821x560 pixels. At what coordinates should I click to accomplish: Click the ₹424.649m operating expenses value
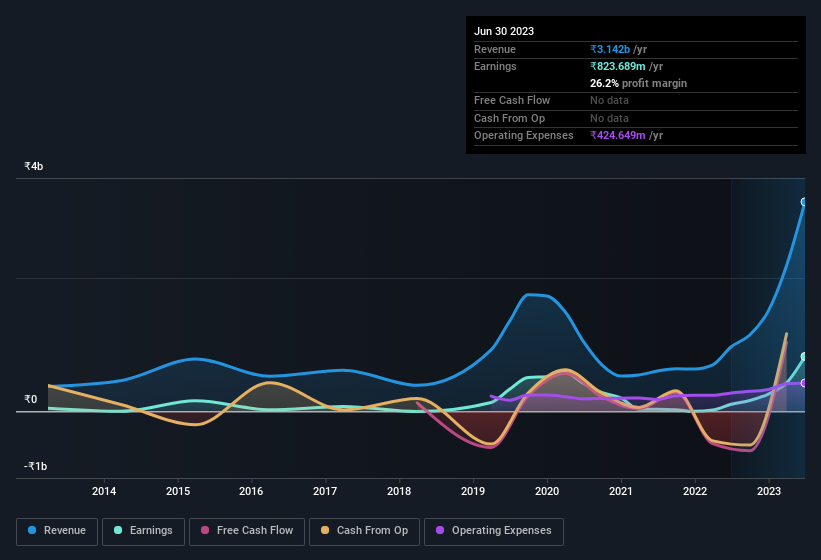618,136
